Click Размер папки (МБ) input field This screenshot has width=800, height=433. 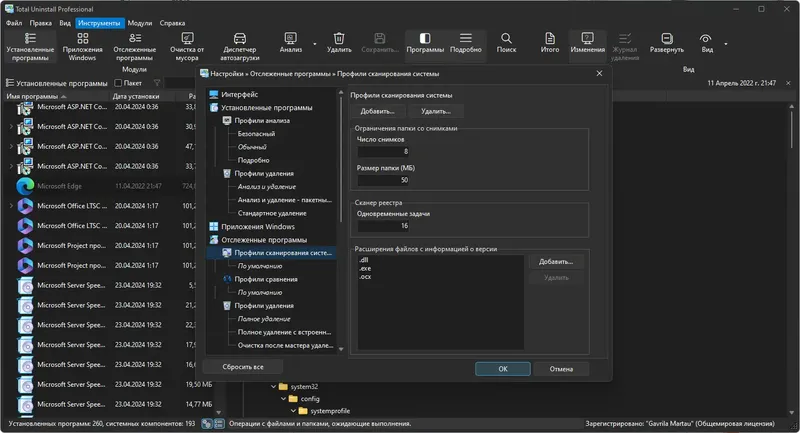pyautogui.click(x=383, y=180)
